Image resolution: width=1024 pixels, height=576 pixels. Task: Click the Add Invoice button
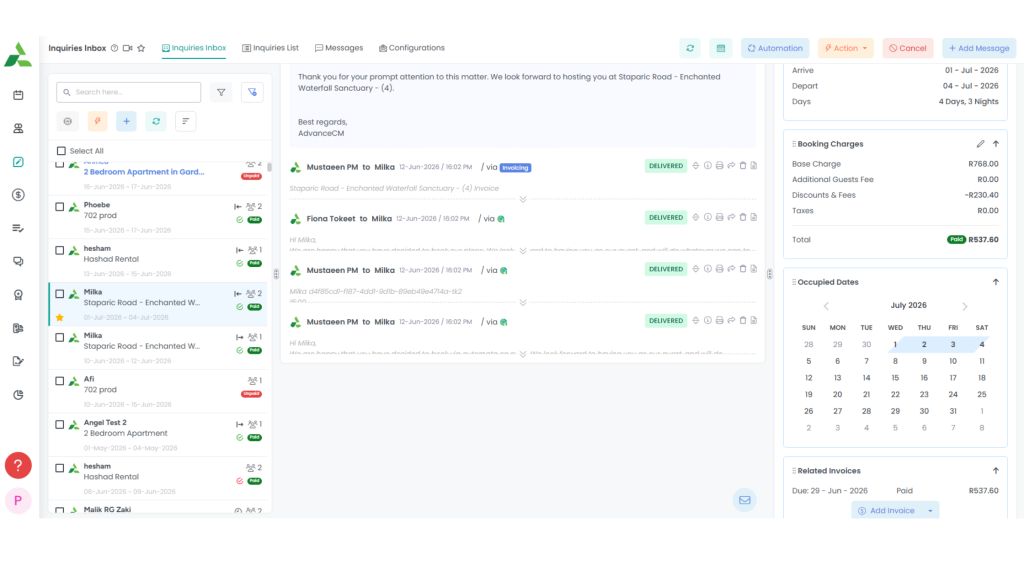[887, 511]
